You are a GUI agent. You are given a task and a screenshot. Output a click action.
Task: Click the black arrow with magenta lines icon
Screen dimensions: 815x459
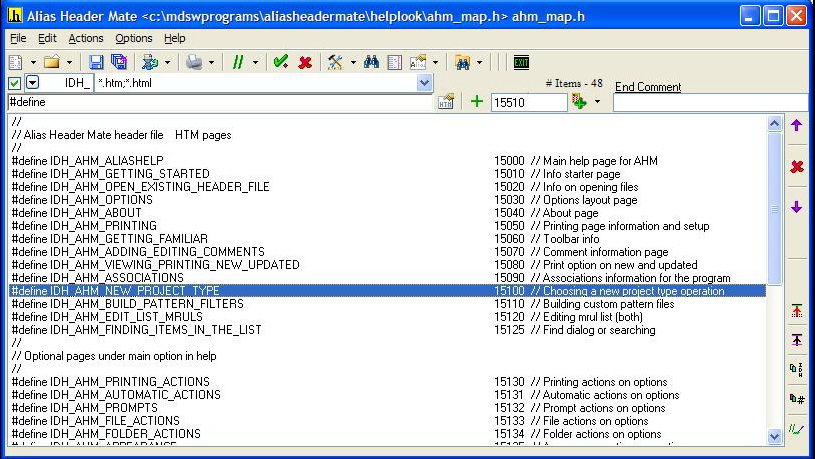(x=796, y=340)
